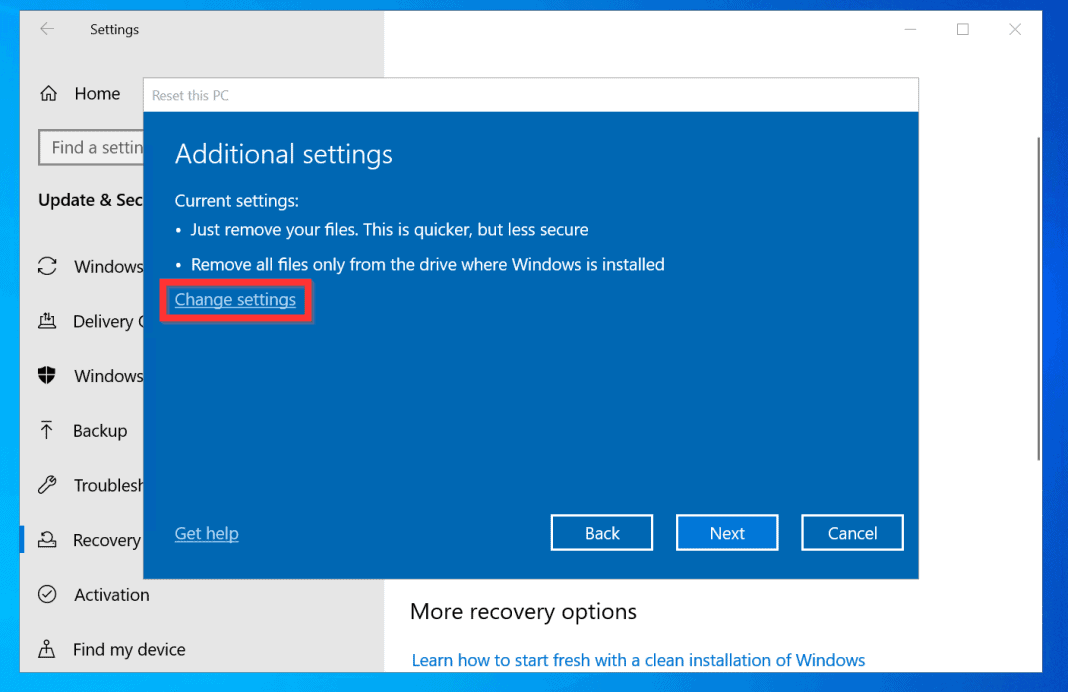Click the Change settings link

[x=235, y=300]
